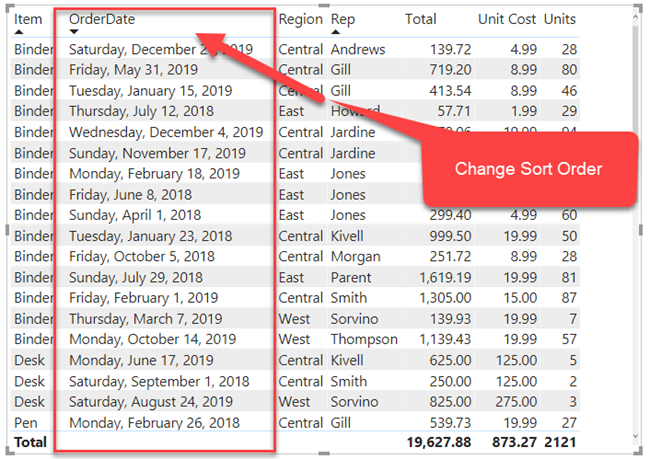Click the scrollbar down arrow
Image resolution: width=650 pixels, height=459 pixels.
(635, 436)
